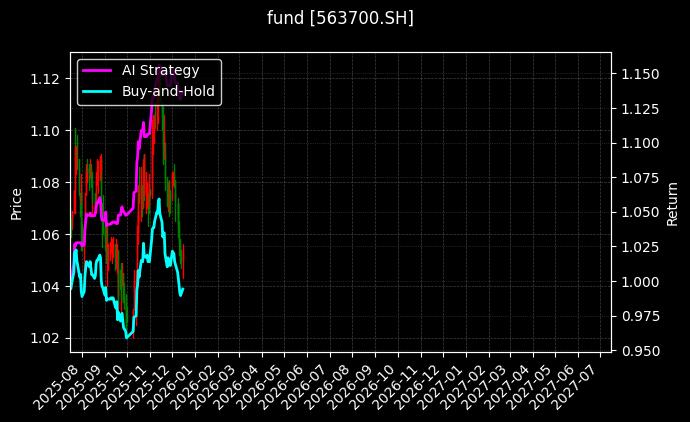Click the chart title 'fund [563700.SH]'

340,18
